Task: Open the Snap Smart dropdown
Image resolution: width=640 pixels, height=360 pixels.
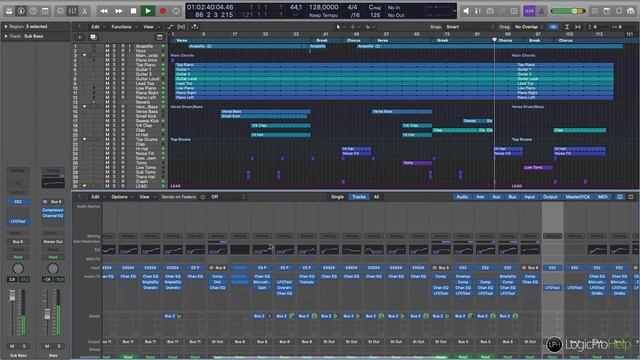Action: (x=470, y=27)
